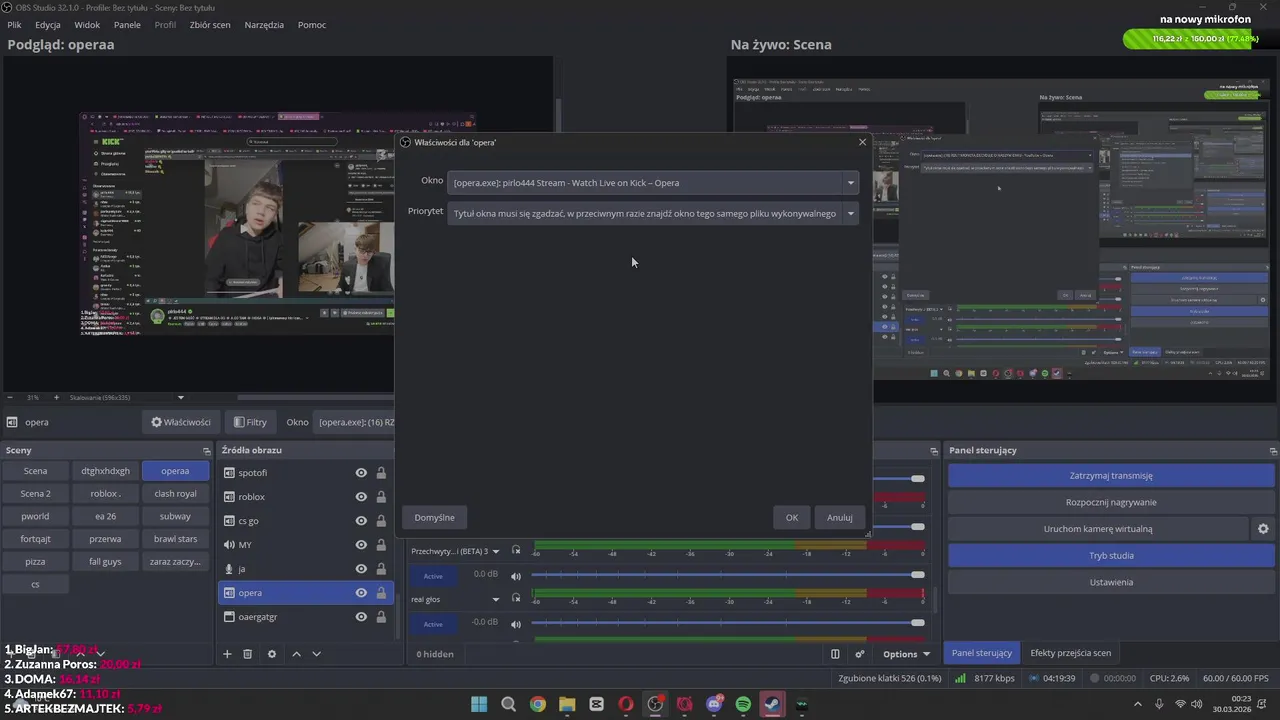Show hidden system tray icons chevron

pyautogui.click(x=1138, y=704)
